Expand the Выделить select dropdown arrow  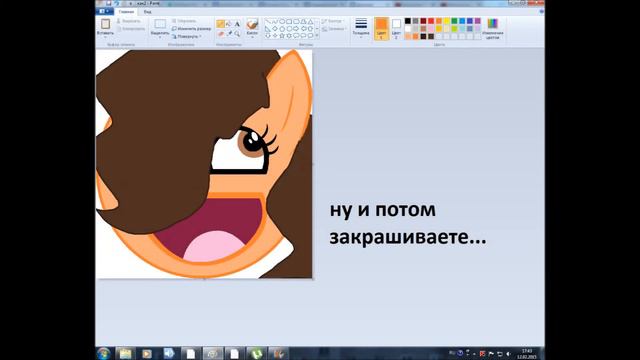pos(160,37)
